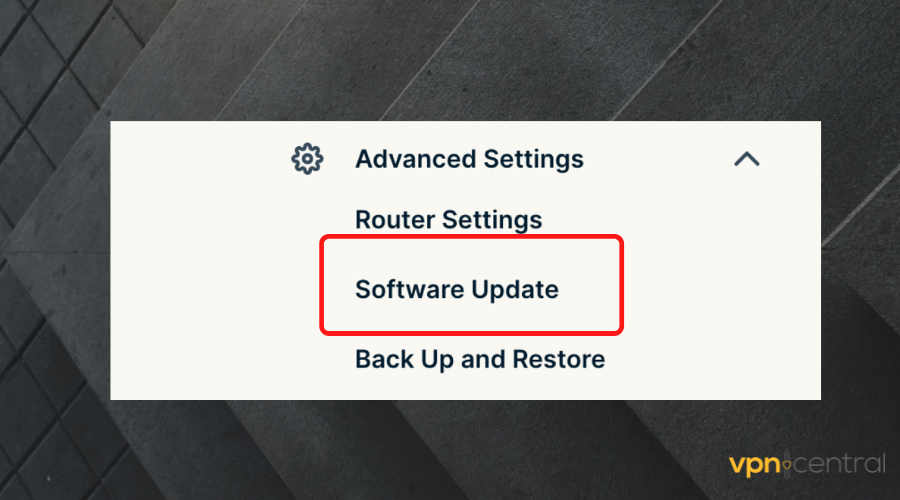Open Router Settings
The height and width of the screenshot is (500, 900).
click(448, 220)
